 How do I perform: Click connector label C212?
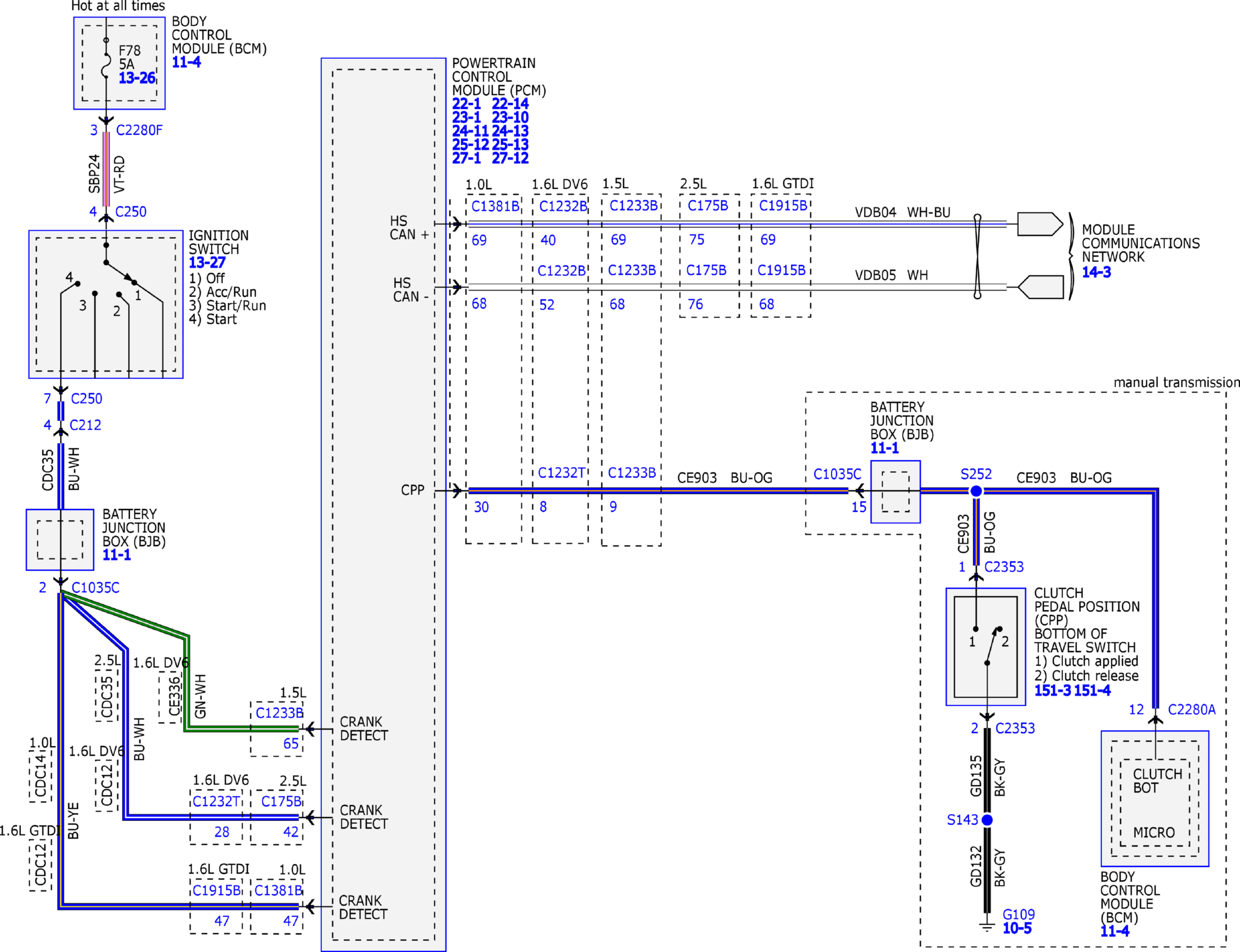(x=86, y=425)
